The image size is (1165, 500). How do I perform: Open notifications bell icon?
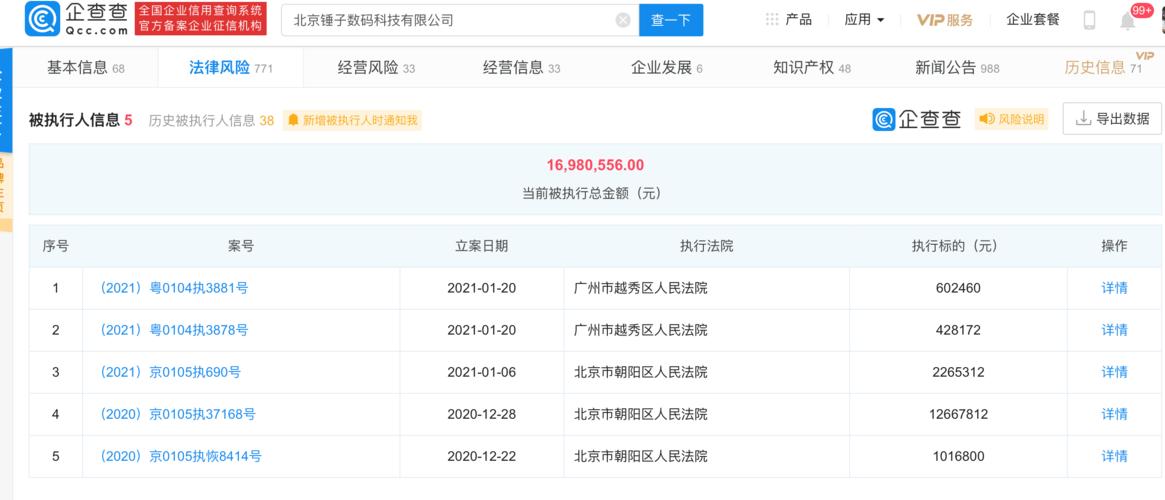[1128, 21]
